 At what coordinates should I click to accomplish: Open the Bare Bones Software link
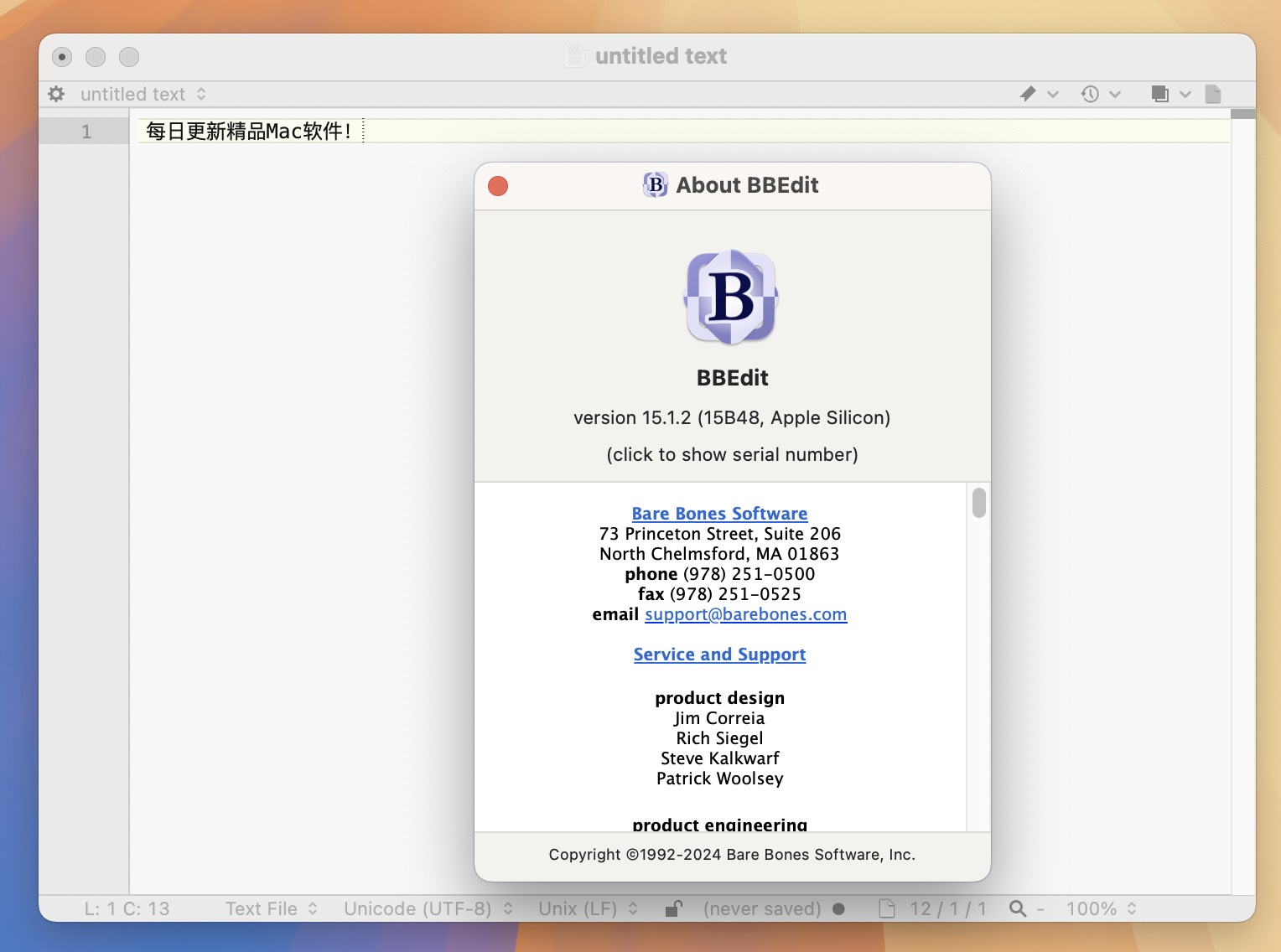(719, 514)
